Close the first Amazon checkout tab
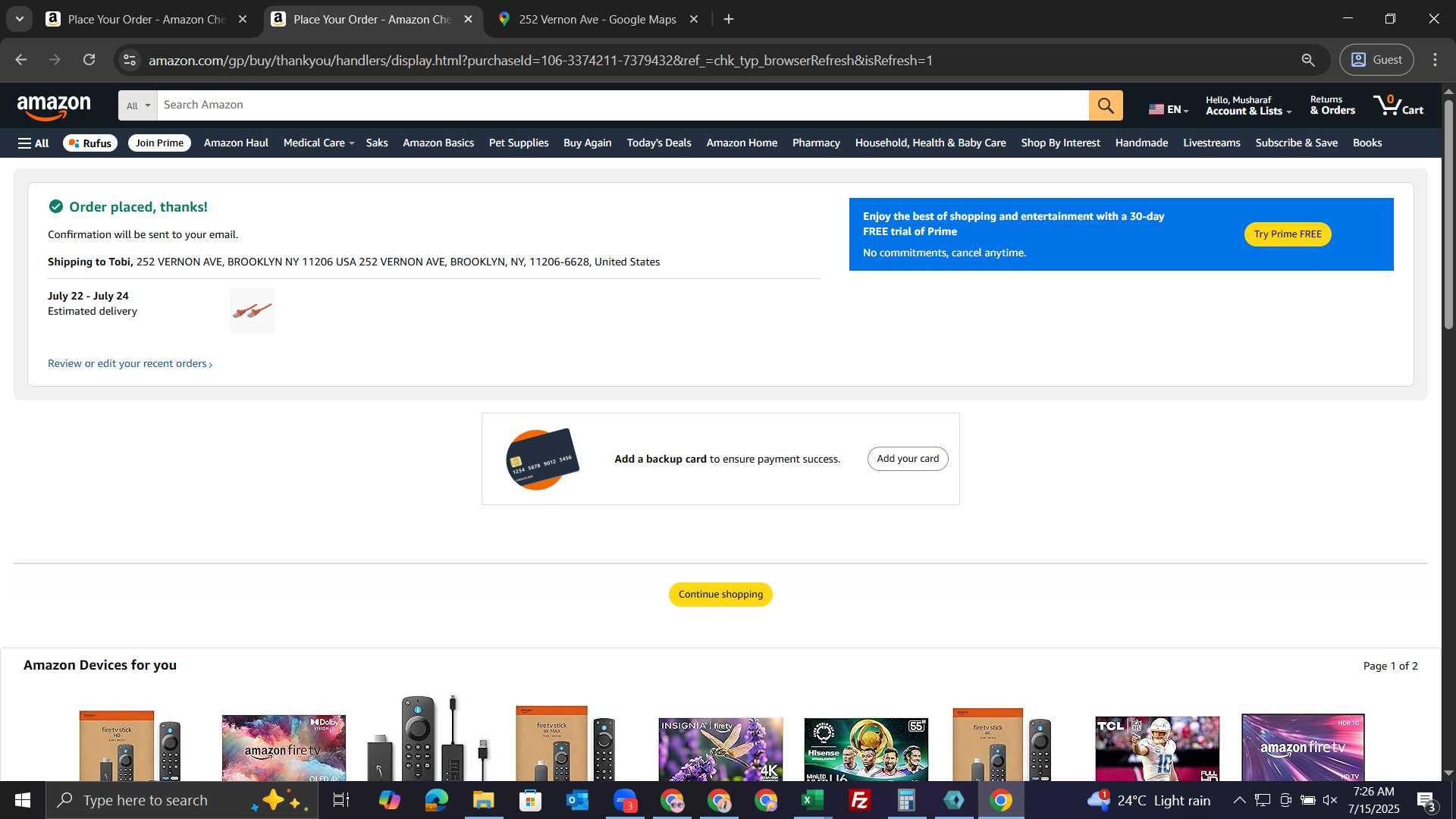The image size is (1456, 819). tap(243, 19)
